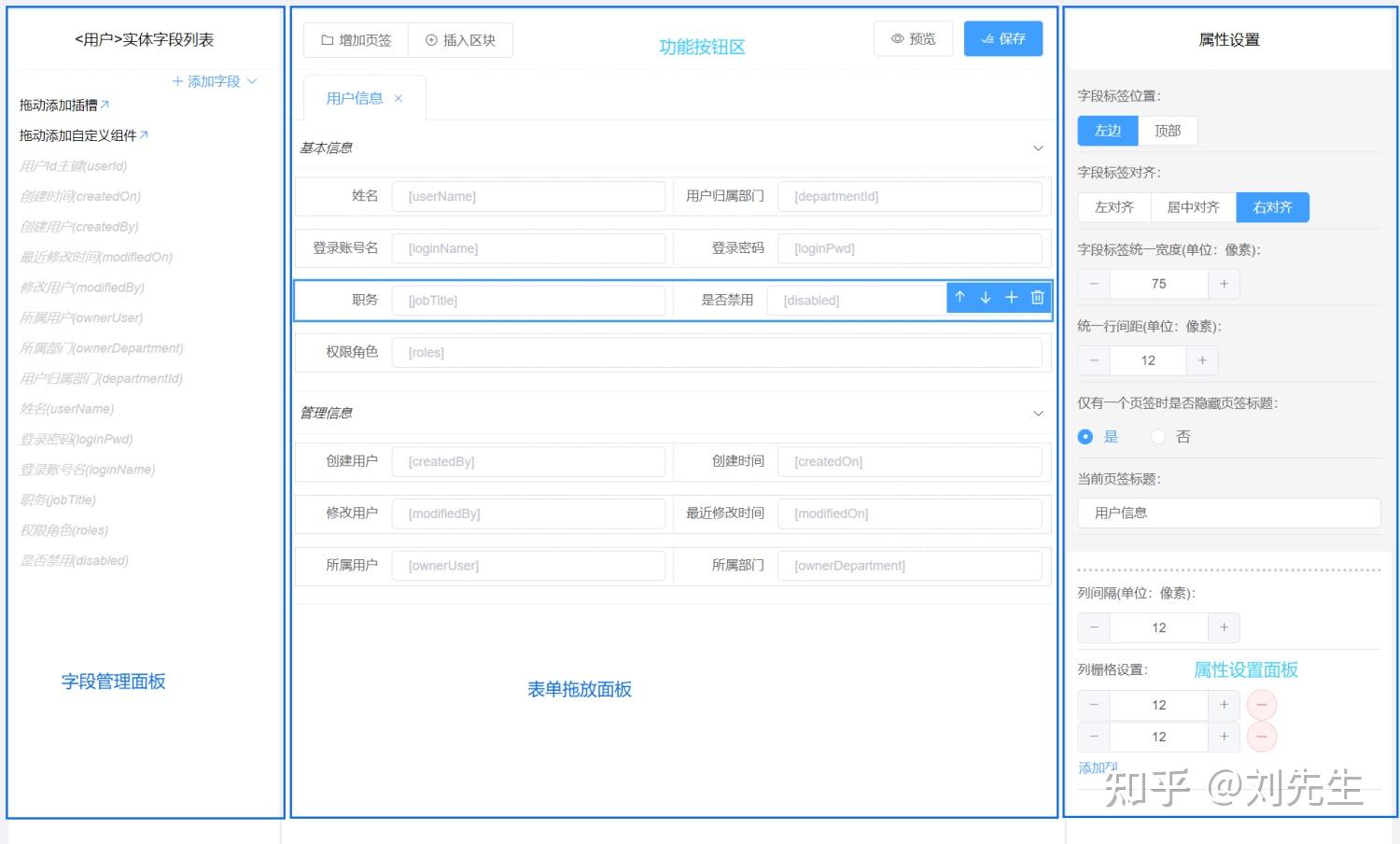The image size is (1400, 844).
Task: Add a column with the plus icon on 职务 row
Action: (x=1011, y=297)
